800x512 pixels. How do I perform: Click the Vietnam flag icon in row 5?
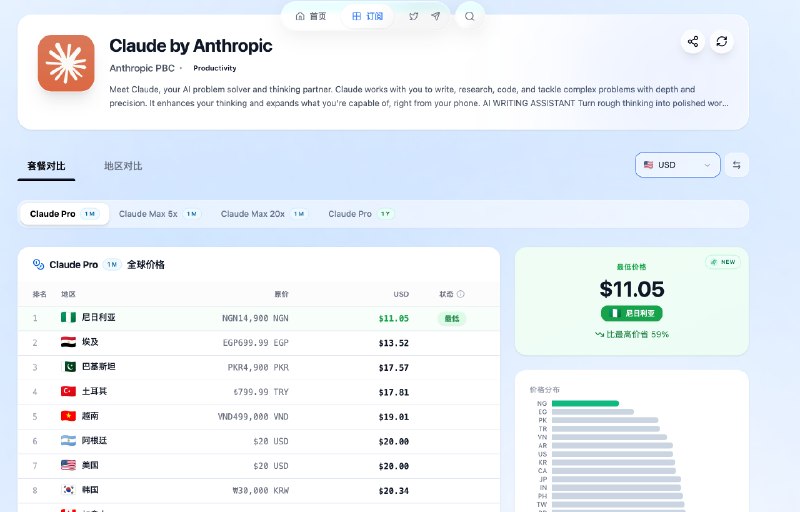click(x=68, y=416)
